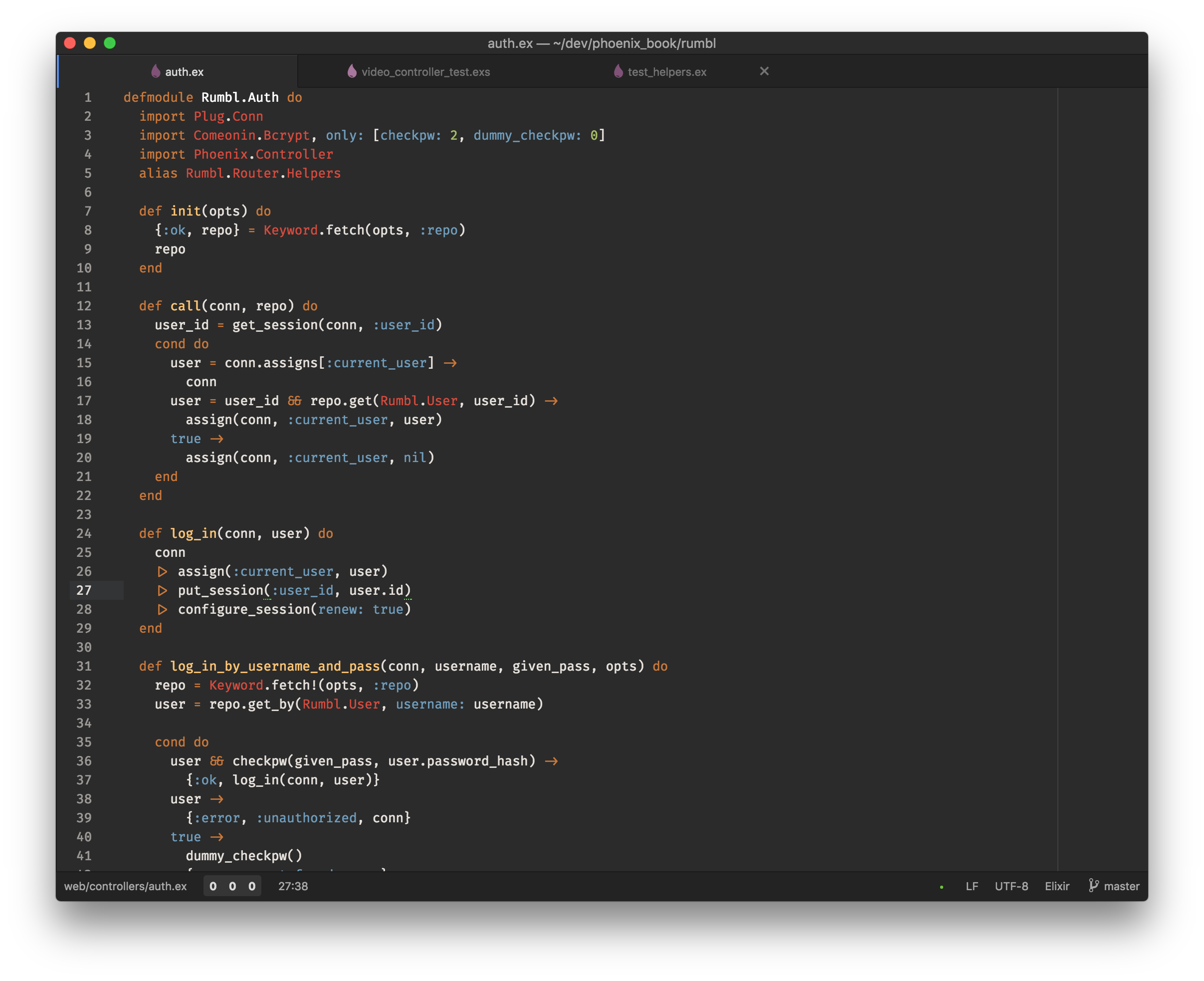Click the pipe operator icon before configure_session

[x=162, y=609]
